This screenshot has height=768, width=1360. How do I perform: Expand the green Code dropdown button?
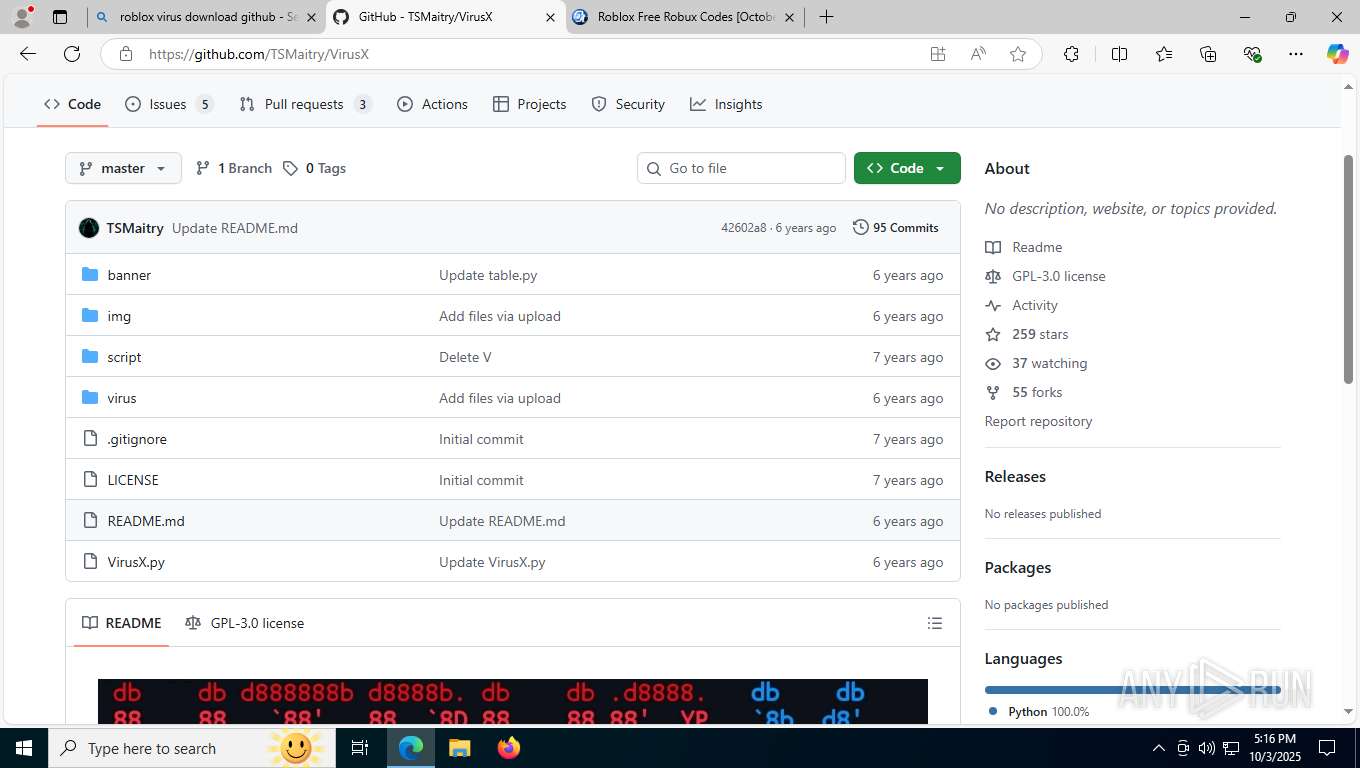pyautogui.click(x=907, y=168)
